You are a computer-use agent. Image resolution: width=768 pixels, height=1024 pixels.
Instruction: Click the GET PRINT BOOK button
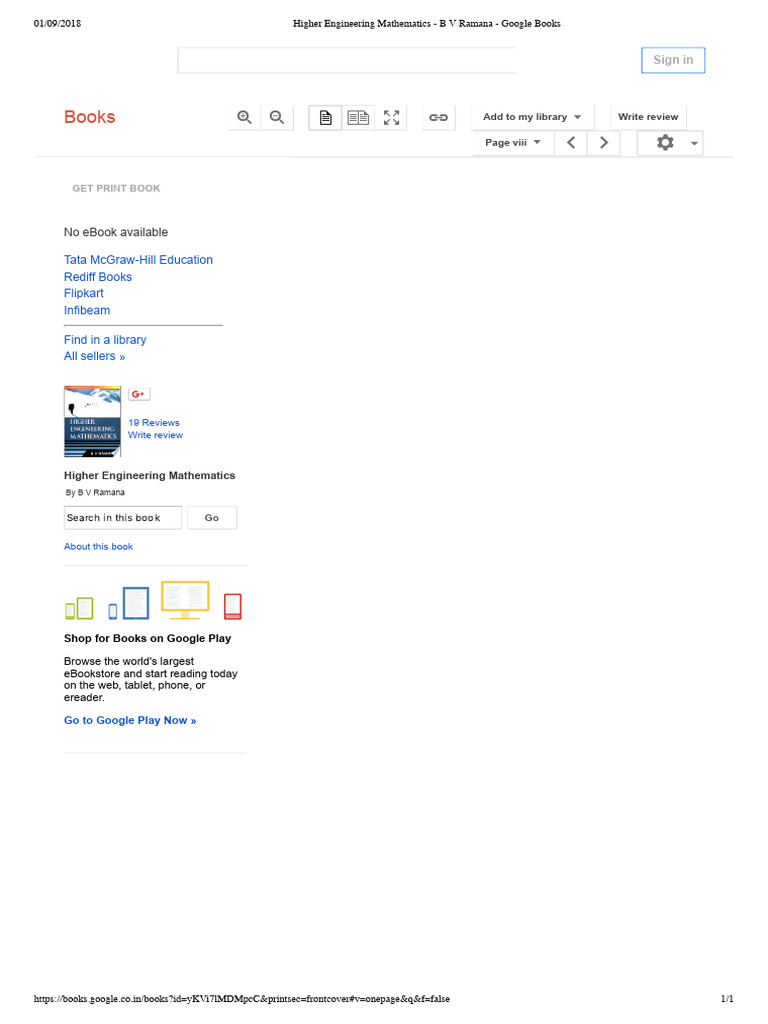click(116, 188)
